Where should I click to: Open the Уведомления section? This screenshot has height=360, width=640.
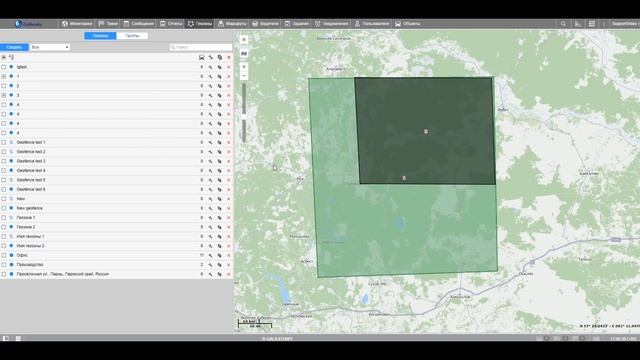tap(332, 24)
